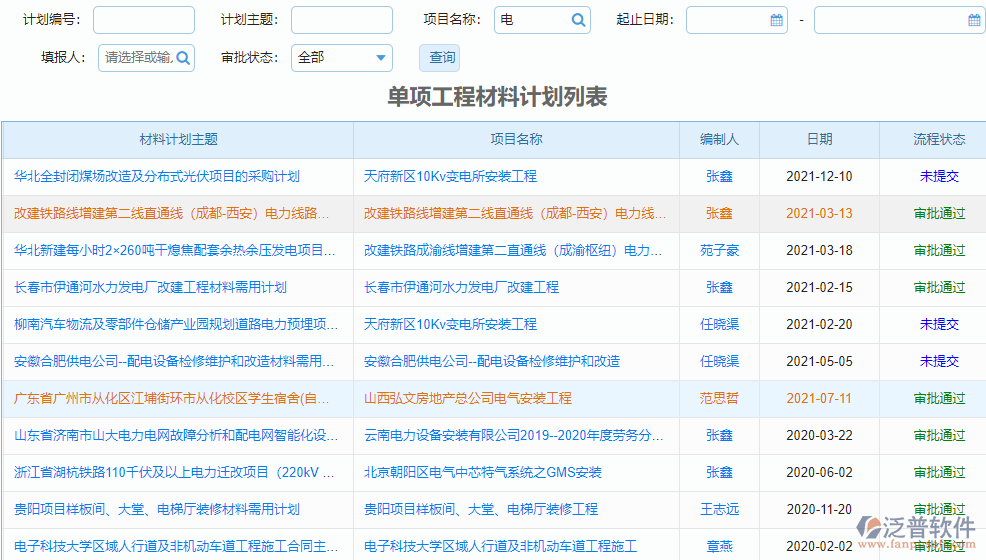Open 浙江省湖杭铁路110千伏 plan link
986x560 pixels.
coord(174,473)
